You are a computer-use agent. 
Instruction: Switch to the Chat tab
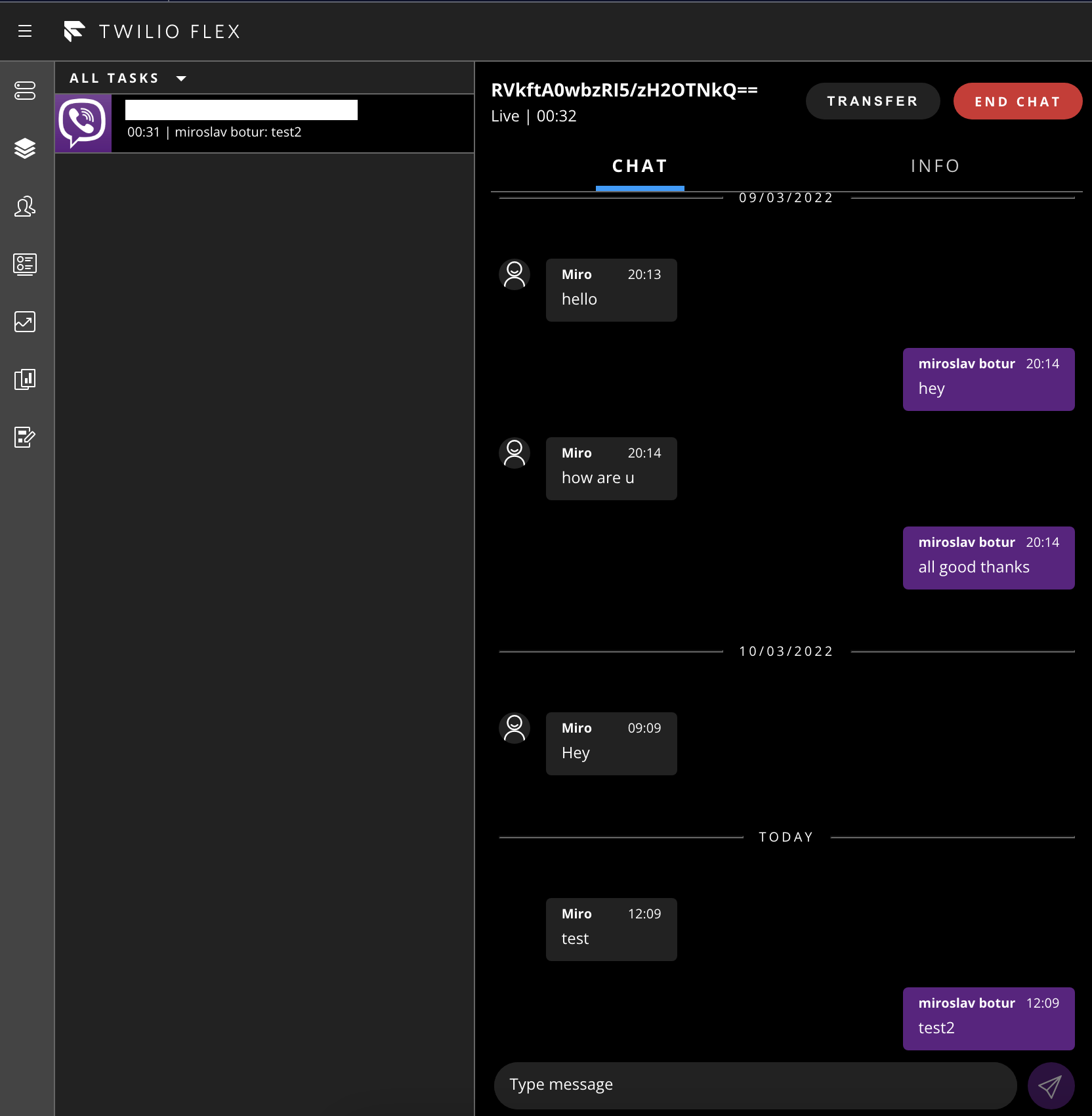pyautogui.click(x=640, y=166)
